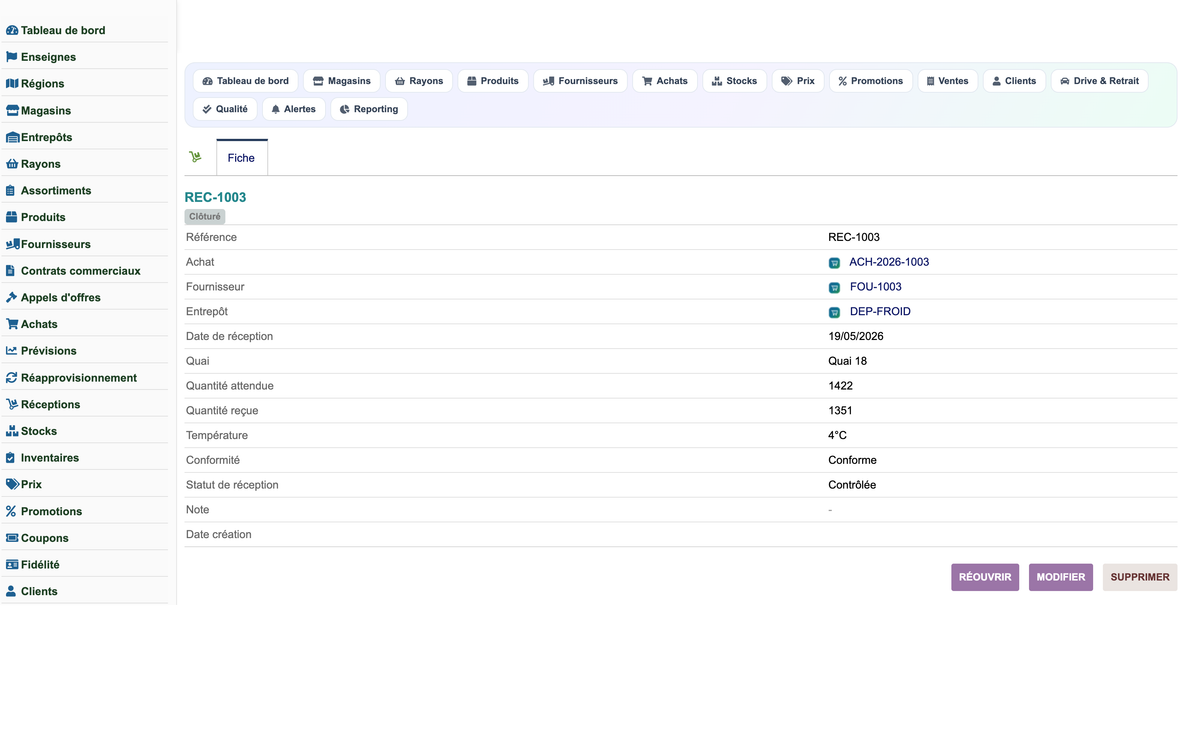Open Stocks in top navigation
This screenshot has height=743, width=1200.
coord(735,81)
